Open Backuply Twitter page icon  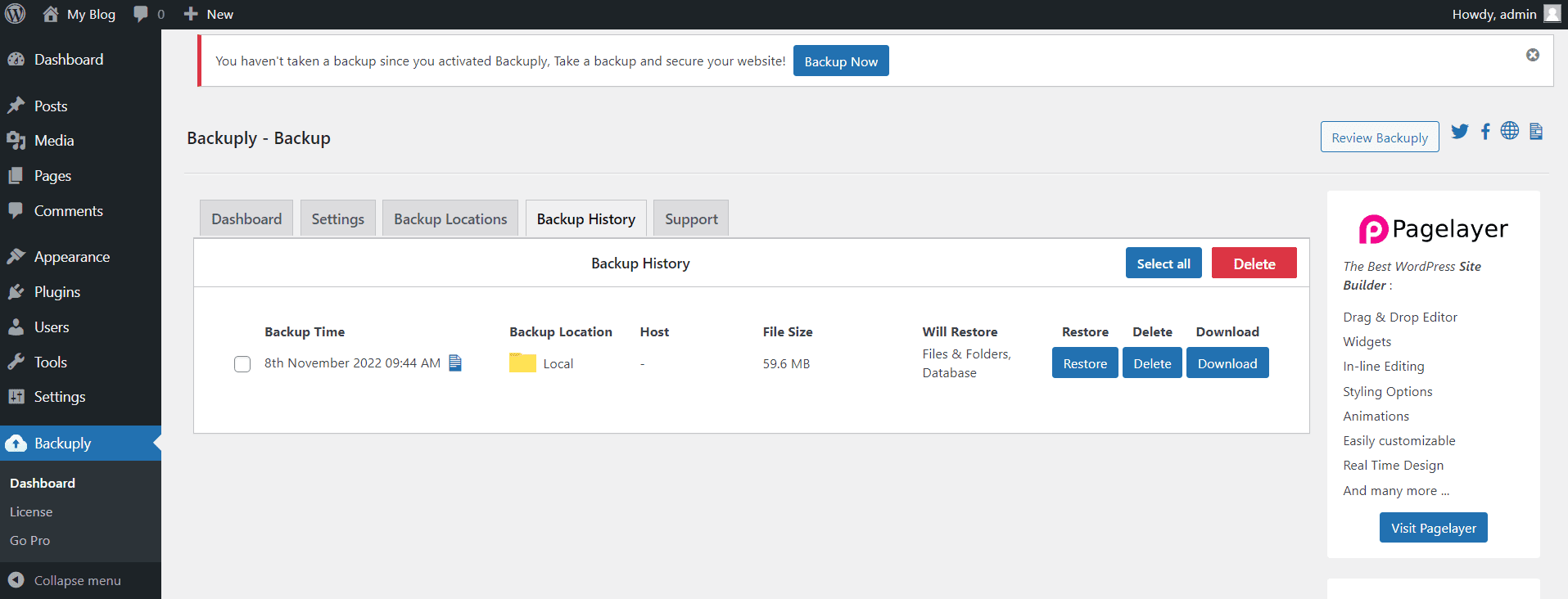(1460, 131)
